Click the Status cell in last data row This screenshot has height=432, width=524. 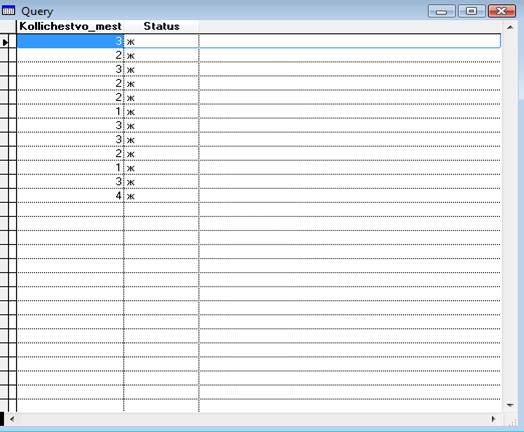tap(161, 195)
